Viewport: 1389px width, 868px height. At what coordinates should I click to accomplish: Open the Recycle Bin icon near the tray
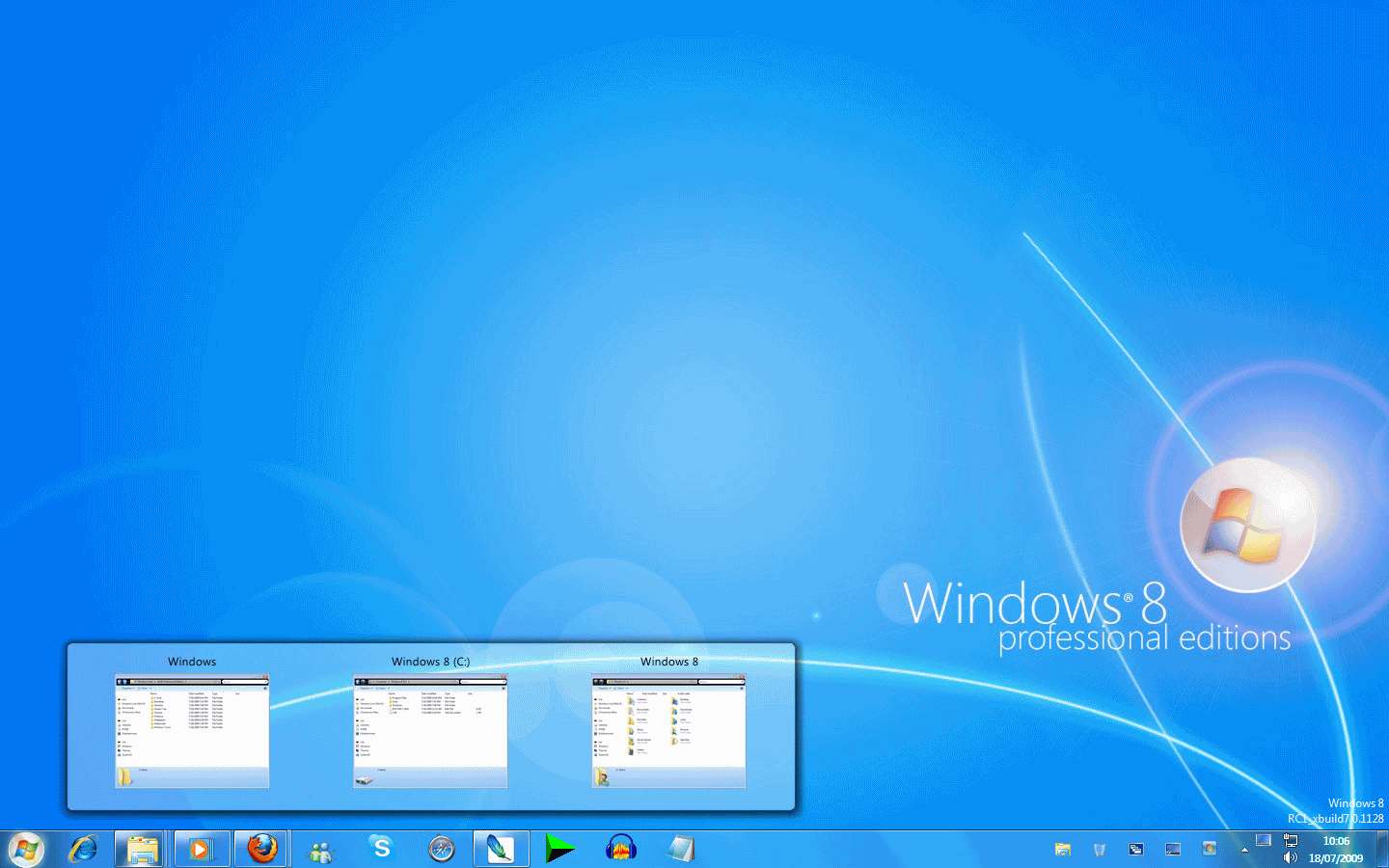pos(1100,850)
